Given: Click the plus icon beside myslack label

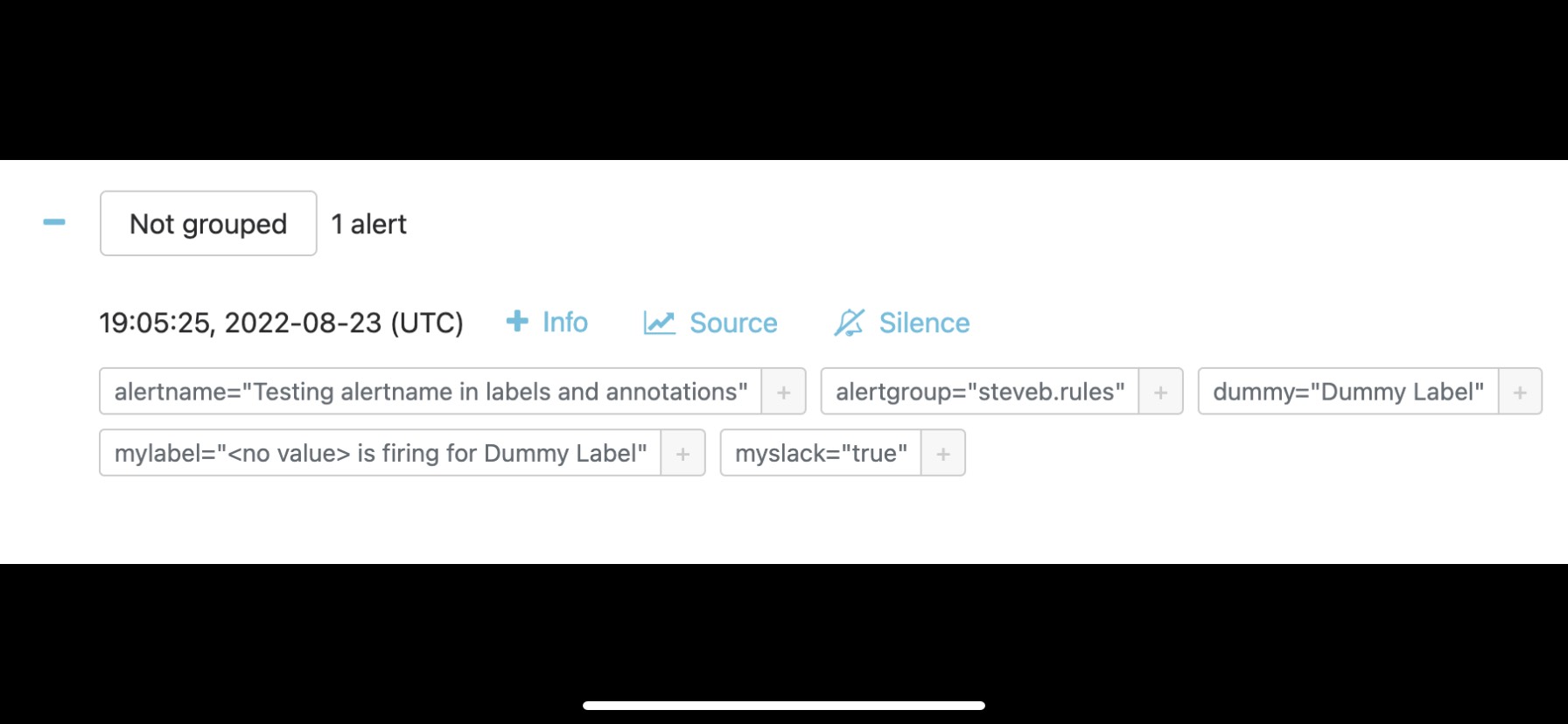Looking at the screenshot, I should click(942, 453).
